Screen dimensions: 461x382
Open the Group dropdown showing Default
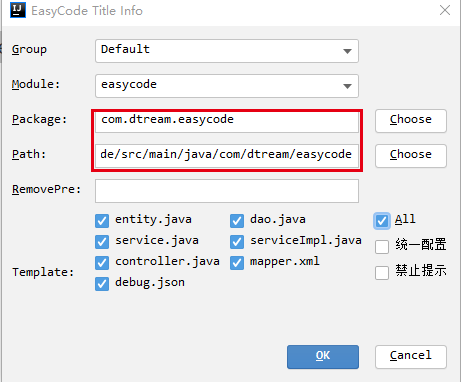tap(227, 51)
